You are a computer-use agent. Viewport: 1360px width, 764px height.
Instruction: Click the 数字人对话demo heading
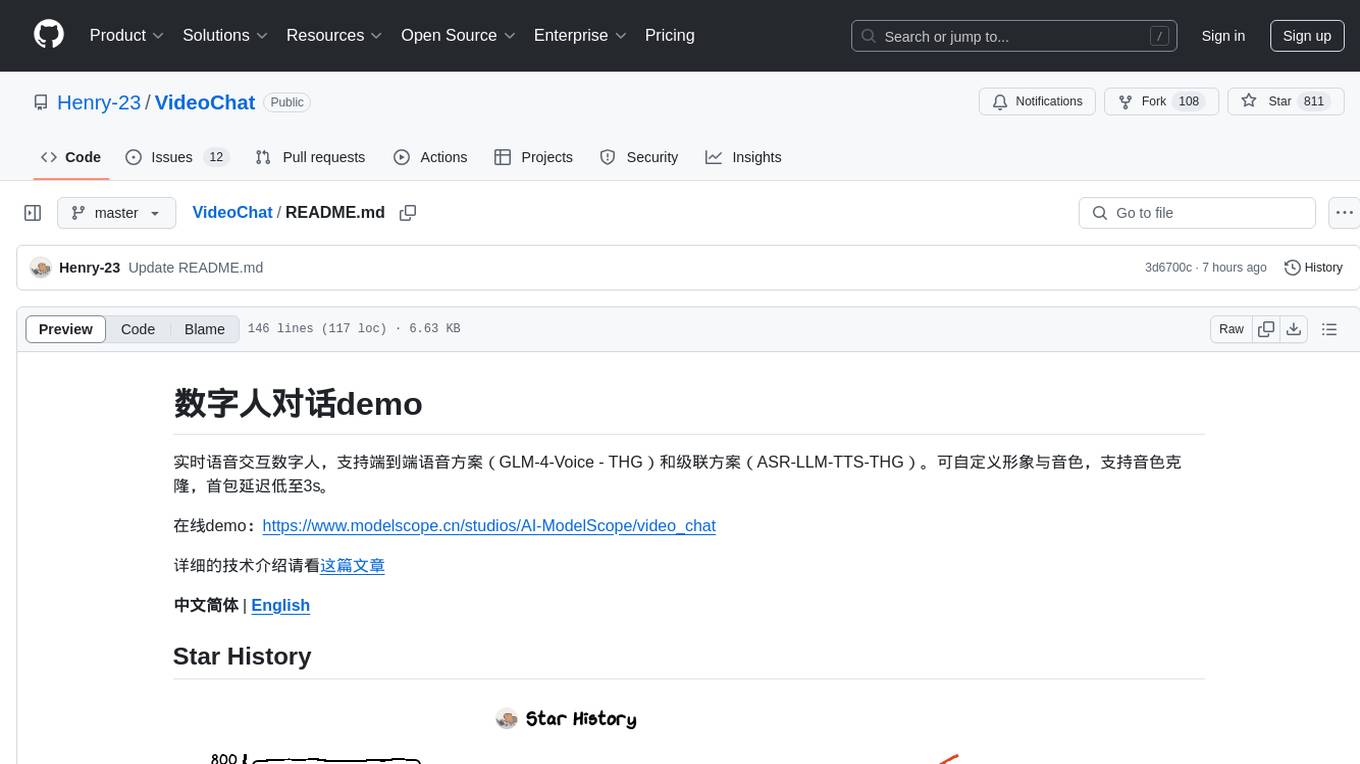[298, 404]
